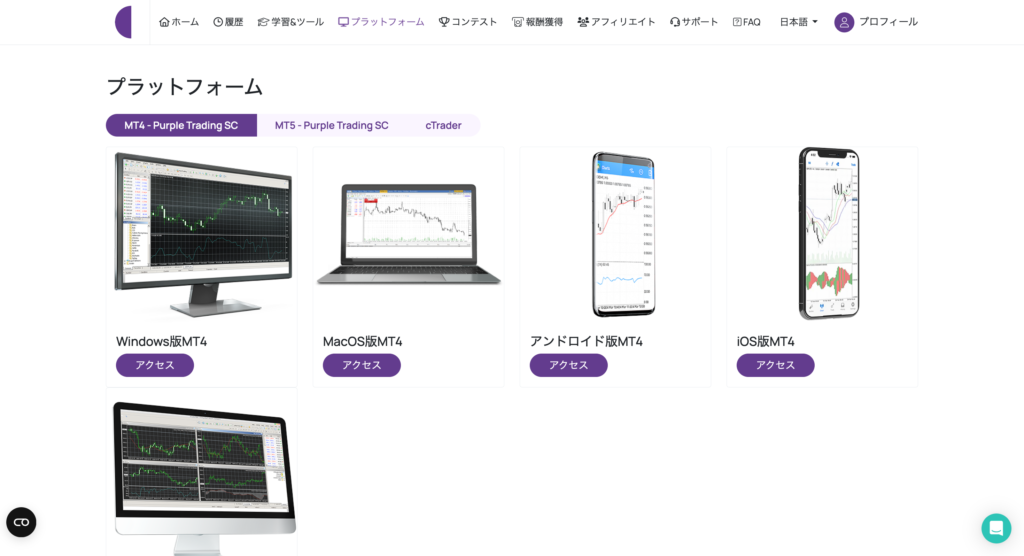Click アクセス button under Windows版MT4
This screenshot has height=556, width=1024.
click(155, 365)
